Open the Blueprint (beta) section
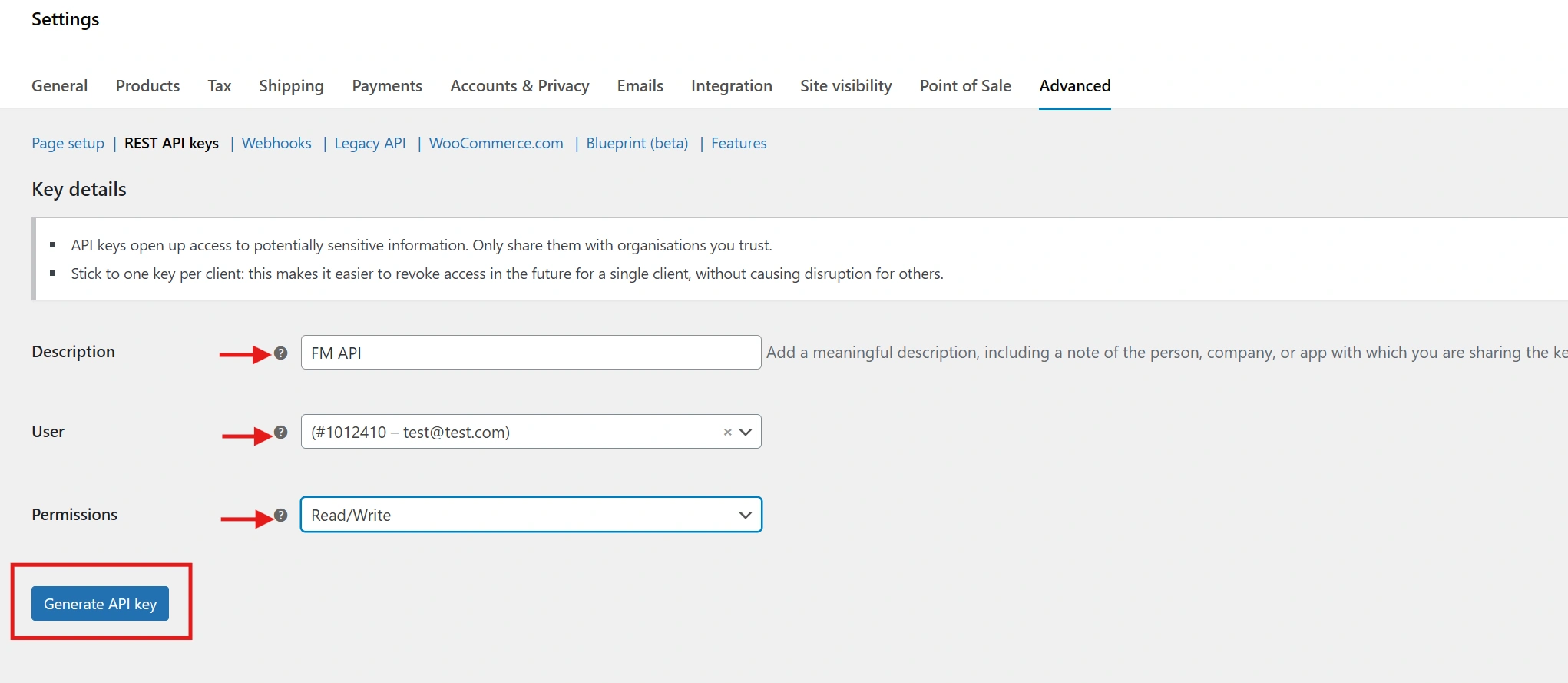Viewport: 1568px width, 683px height. [x=637, y=144]
